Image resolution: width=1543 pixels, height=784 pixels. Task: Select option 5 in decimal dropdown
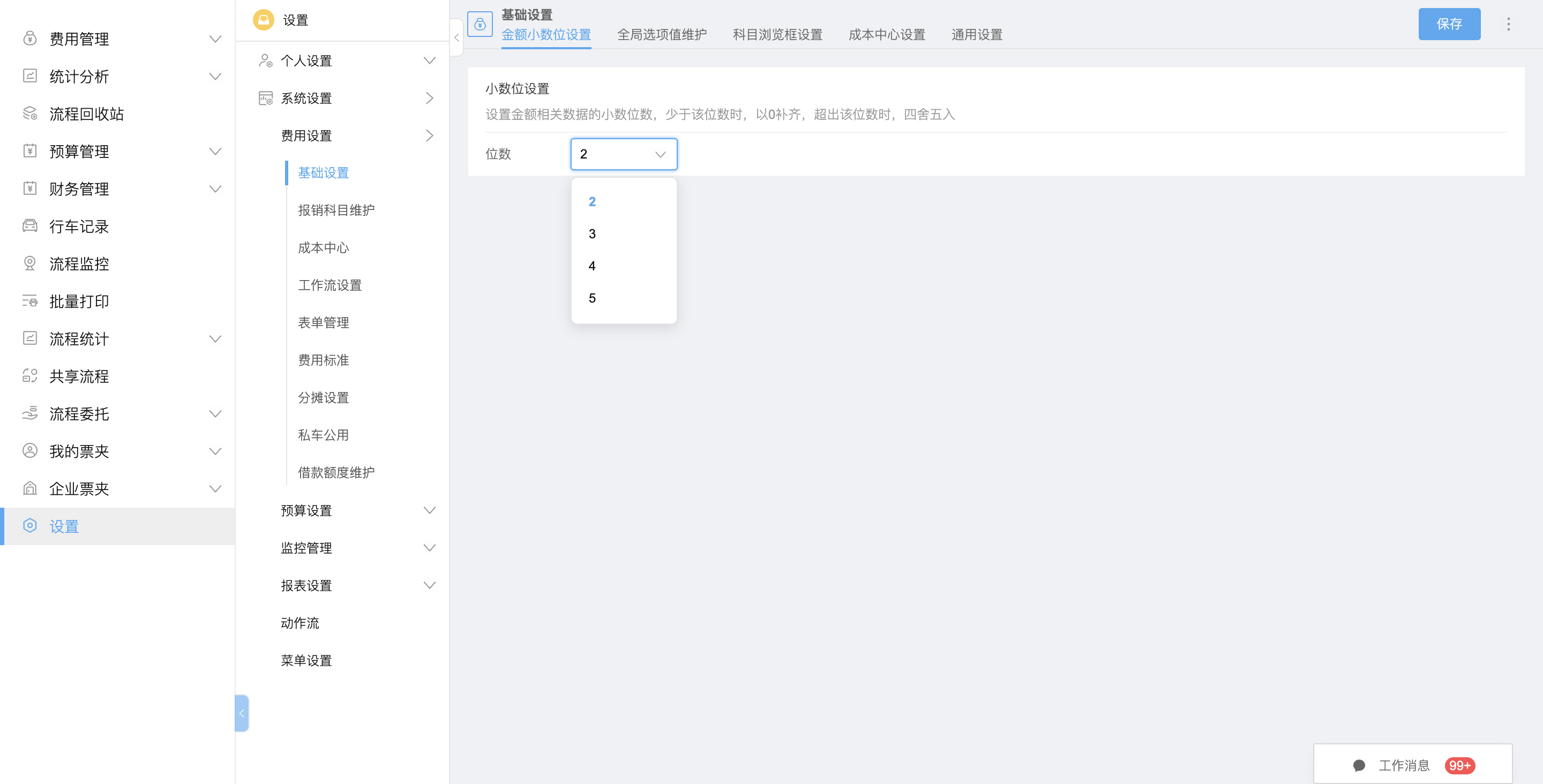tap(624, 298)
